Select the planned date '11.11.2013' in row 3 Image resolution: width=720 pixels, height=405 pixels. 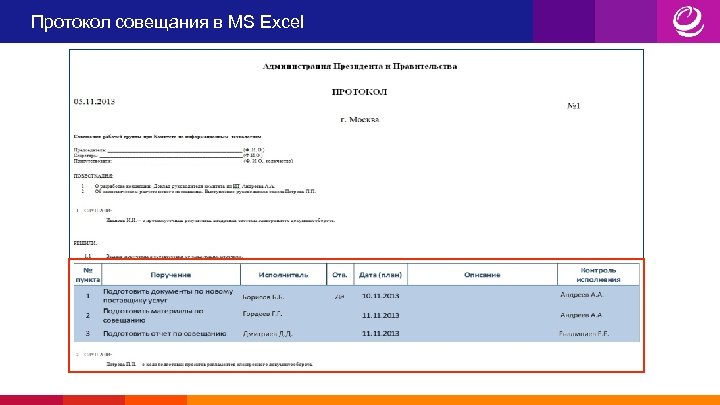coord(380,334)
